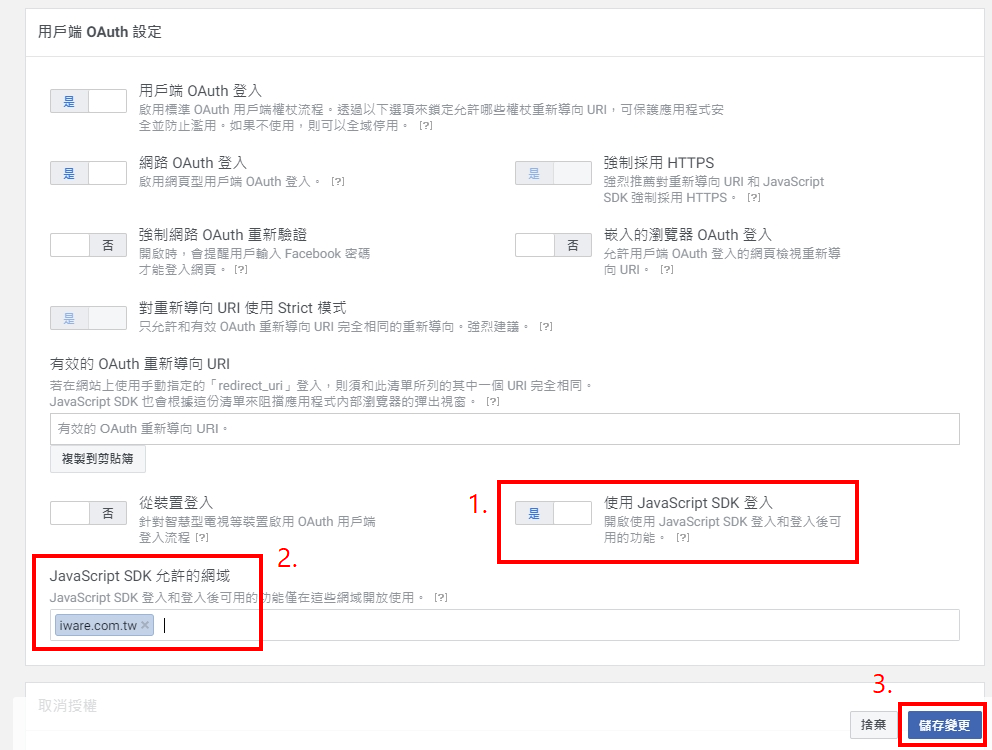The image size is (992, 750).
Task: Toggle the 網路 OAuth 登入 switch
Action: [89, 173]
